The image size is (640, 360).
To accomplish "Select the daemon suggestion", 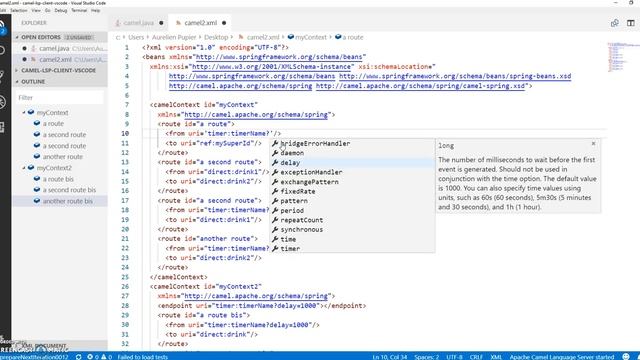I will [x=352, y=153].
